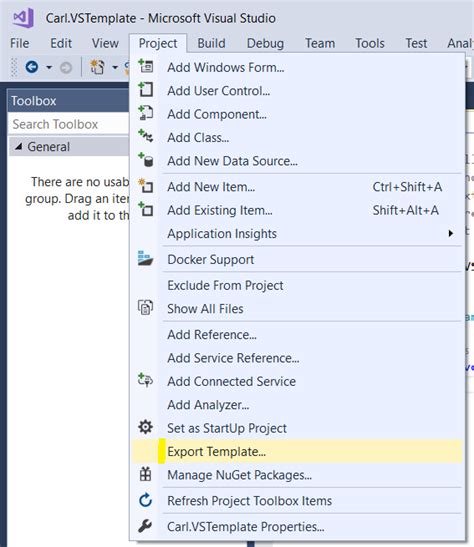The image size is (474, 547).
Task: Click the Add User Control icon
Action: (145, 90)
